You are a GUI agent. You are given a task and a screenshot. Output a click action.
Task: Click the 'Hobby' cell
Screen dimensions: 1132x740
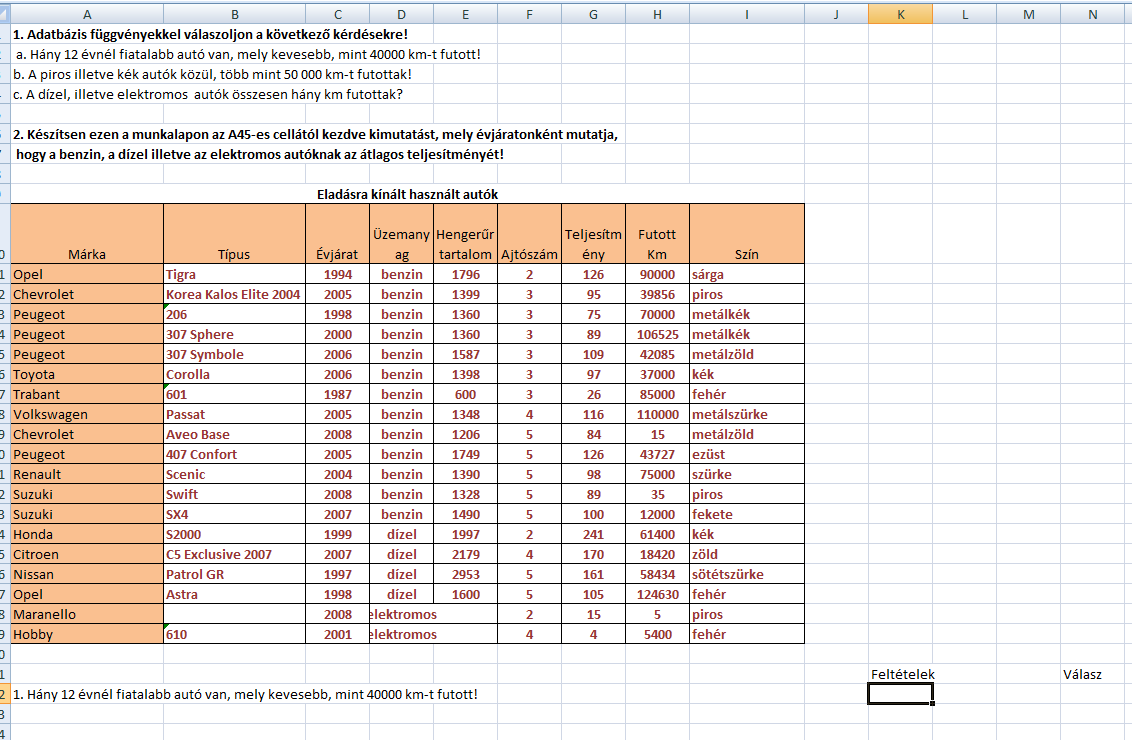point(87,635)
